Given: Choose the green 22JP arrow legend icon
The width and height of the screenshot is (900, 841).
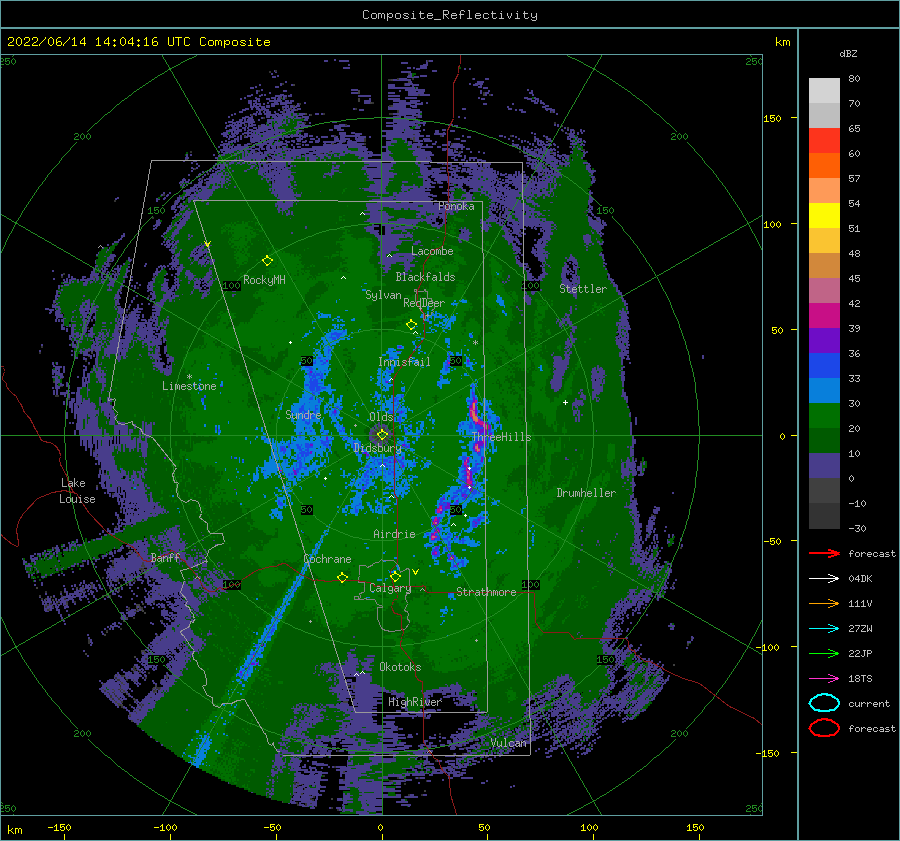Looking at the screenshot, I should (824, 653).
